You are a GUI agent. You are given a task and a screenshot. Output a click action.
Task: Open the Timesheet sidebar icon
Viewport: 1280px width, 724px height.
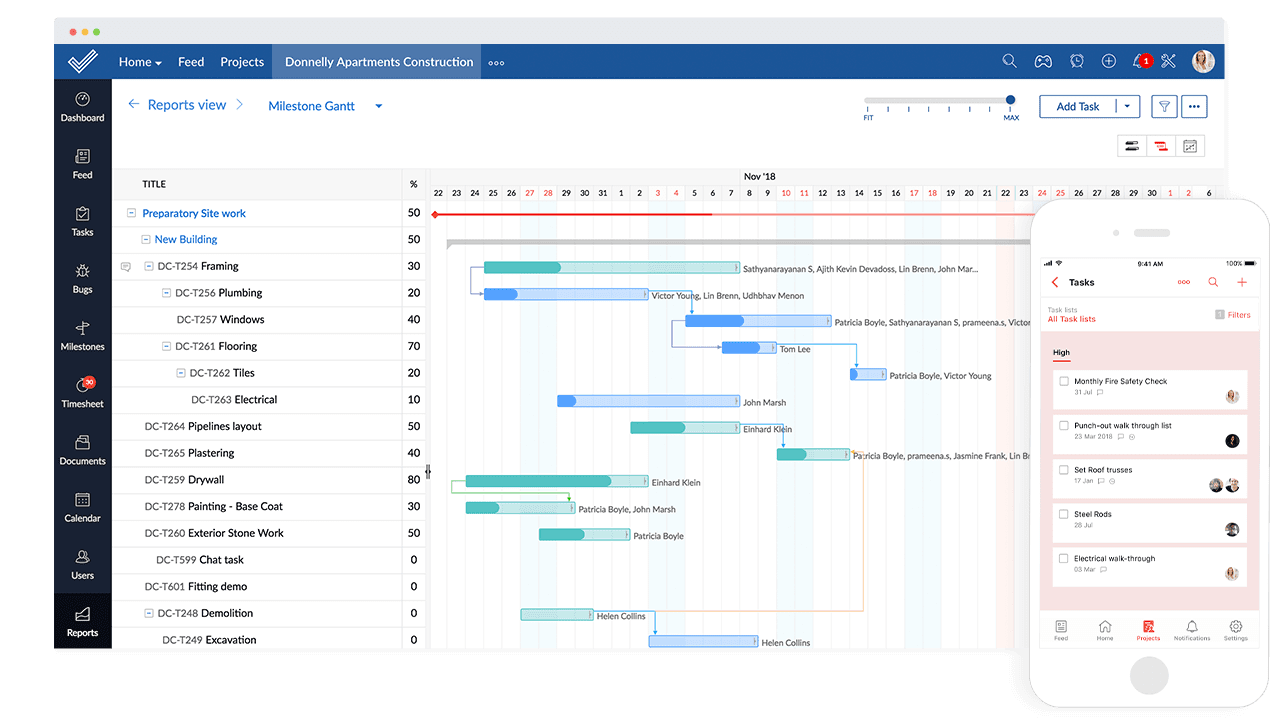click(x=82, y=391)
